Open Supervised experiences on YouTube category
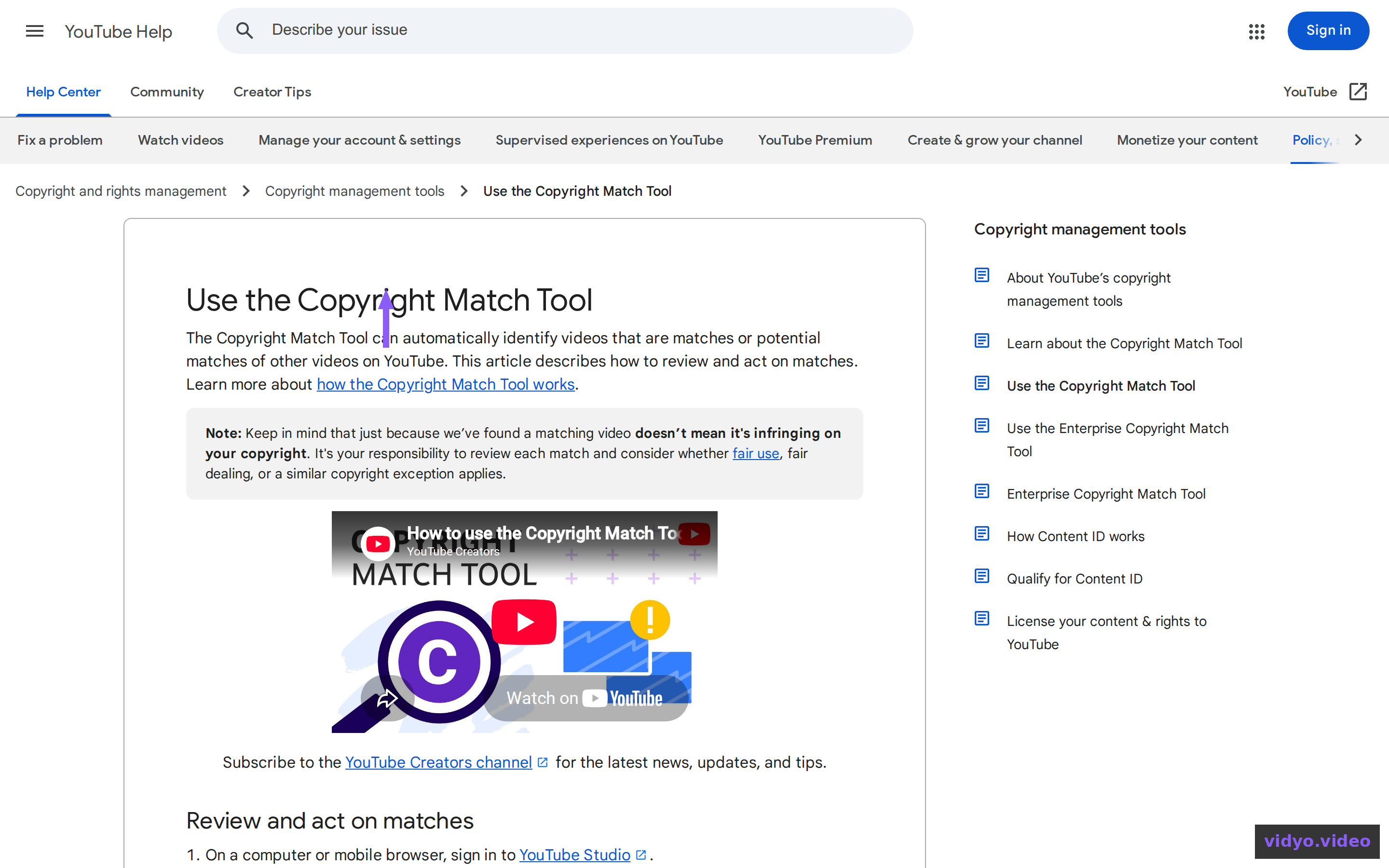 coord(609,140)
